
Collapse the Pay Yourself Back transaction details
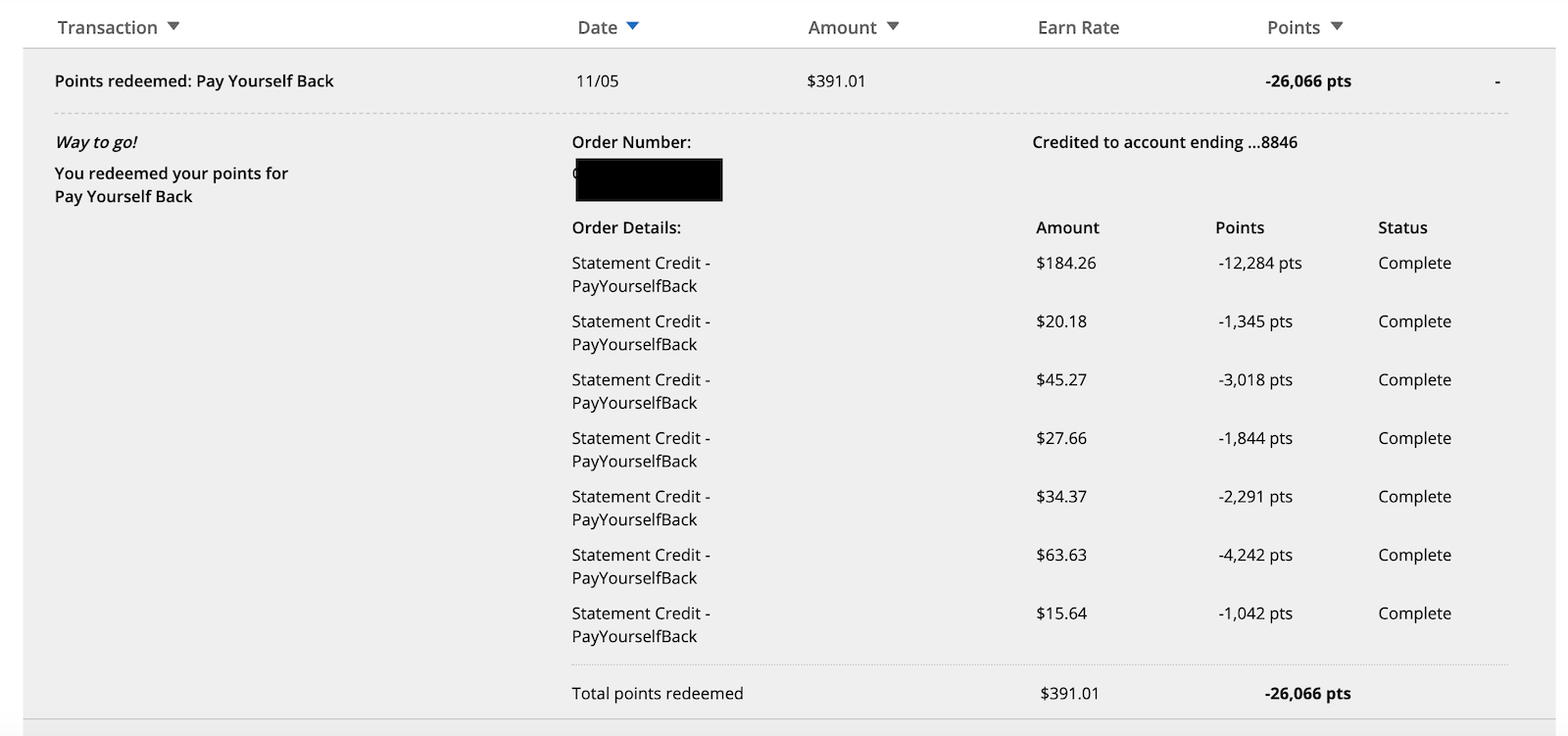pyautogui.click(x=1496, y=82)
